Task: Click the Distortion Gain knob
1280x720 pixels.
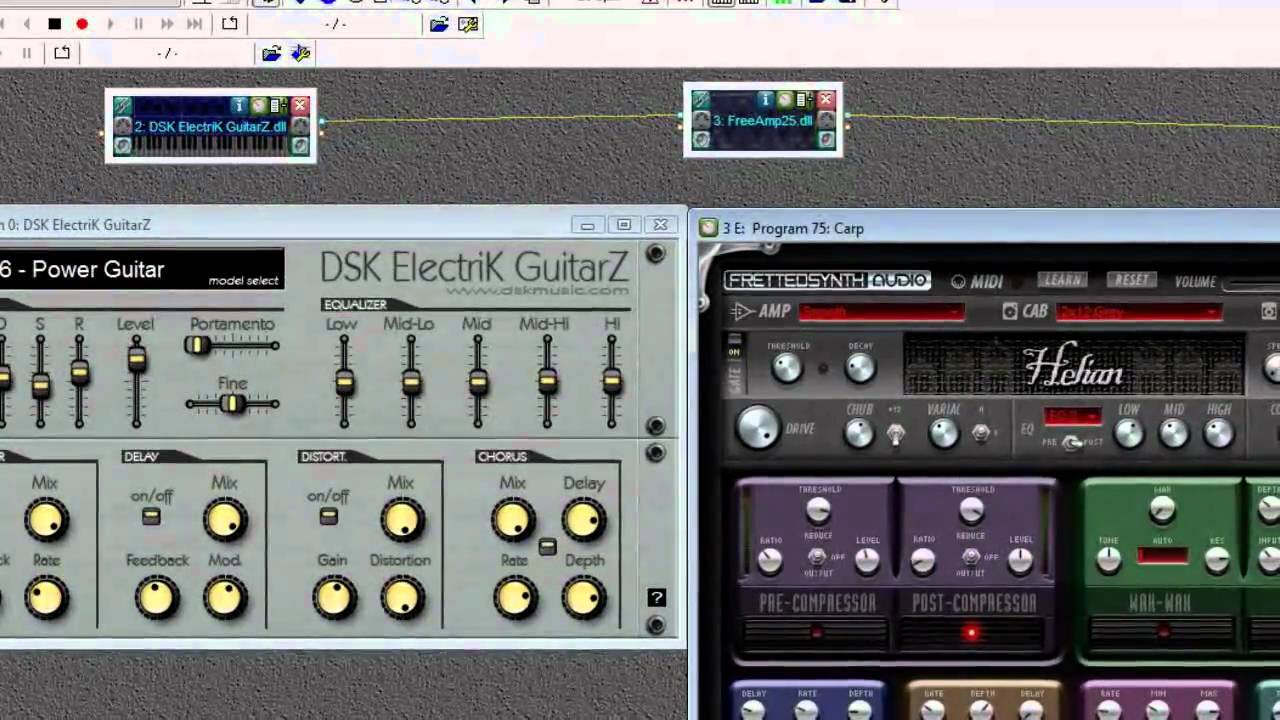Action: [333, 597]
